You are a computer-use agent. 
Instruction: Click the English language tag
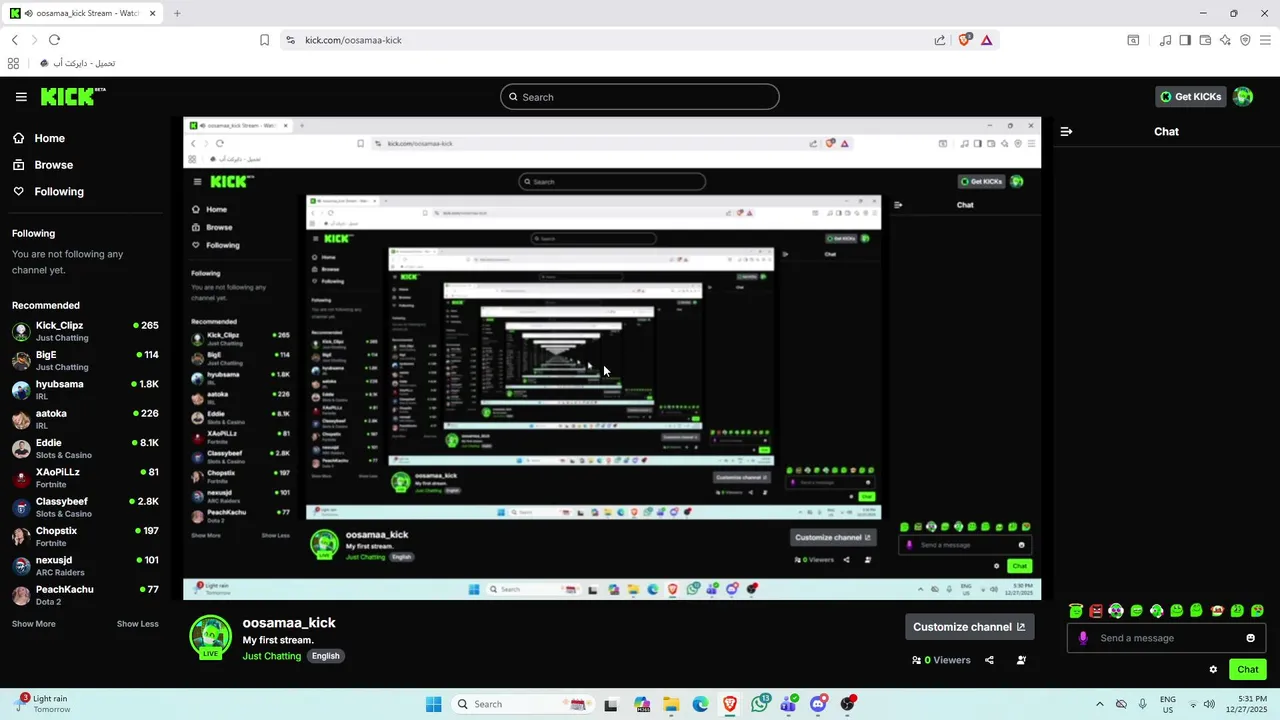(x=325, y=656)
